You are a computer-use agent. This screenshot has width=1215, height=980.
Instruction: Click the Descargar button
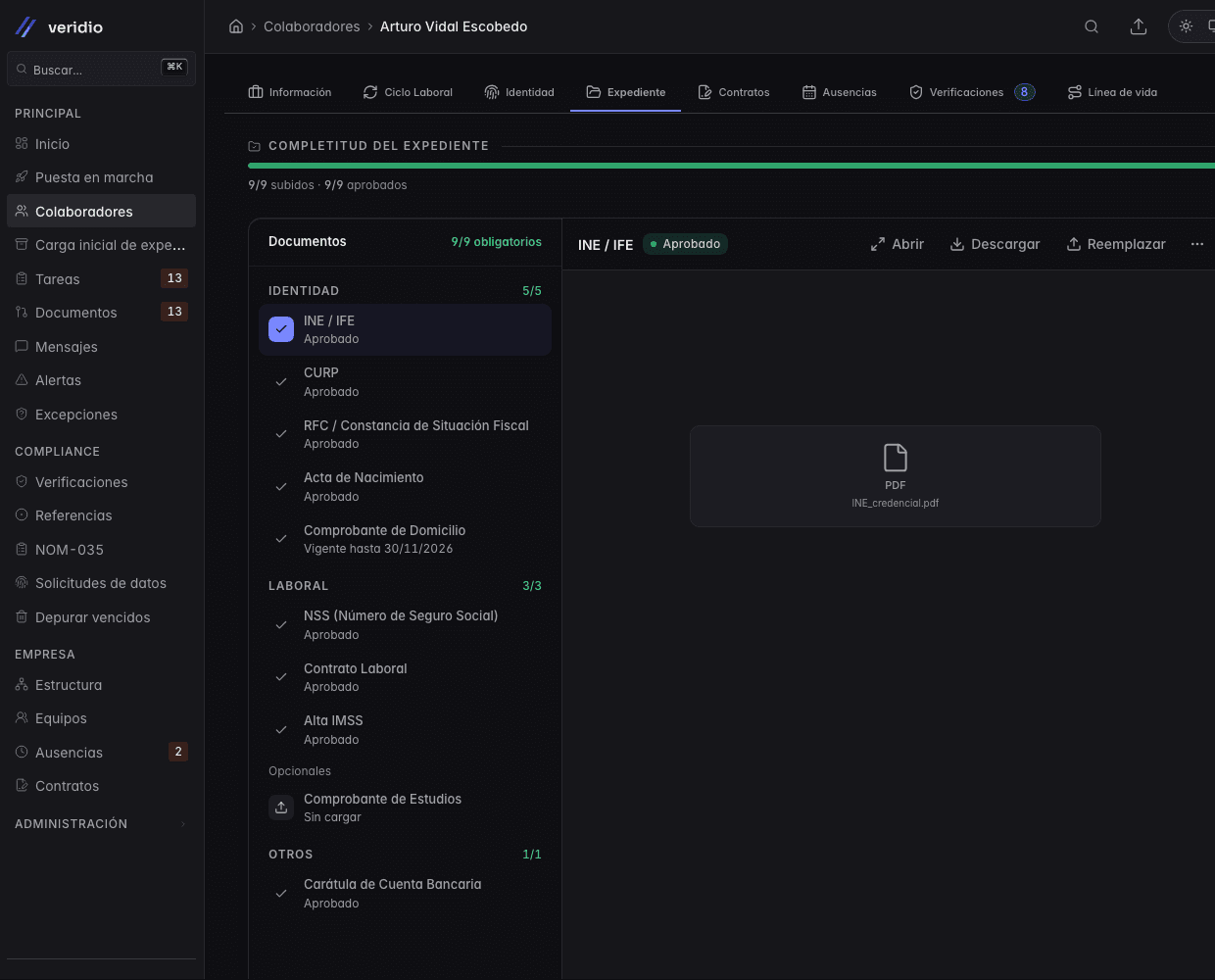pyautogui.click(x=995, y=244)
